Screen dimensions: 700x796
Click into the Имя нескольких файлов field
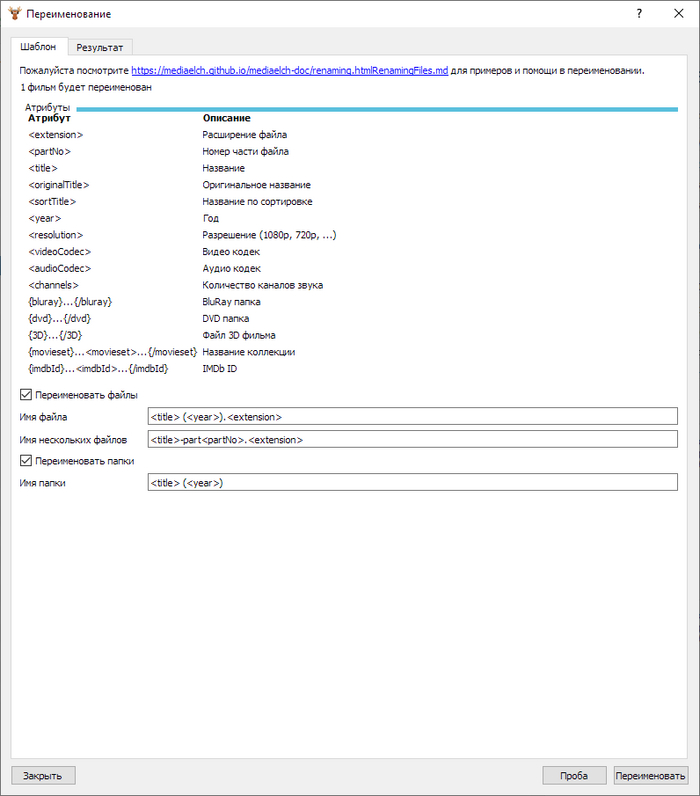click(x=412, y=439)
